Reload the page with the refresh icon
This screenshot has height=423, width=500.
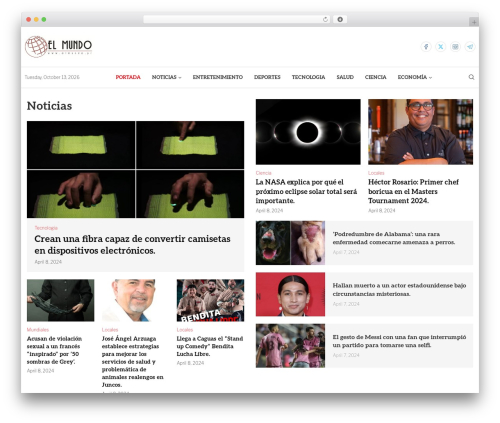click(x=325, y=19)
